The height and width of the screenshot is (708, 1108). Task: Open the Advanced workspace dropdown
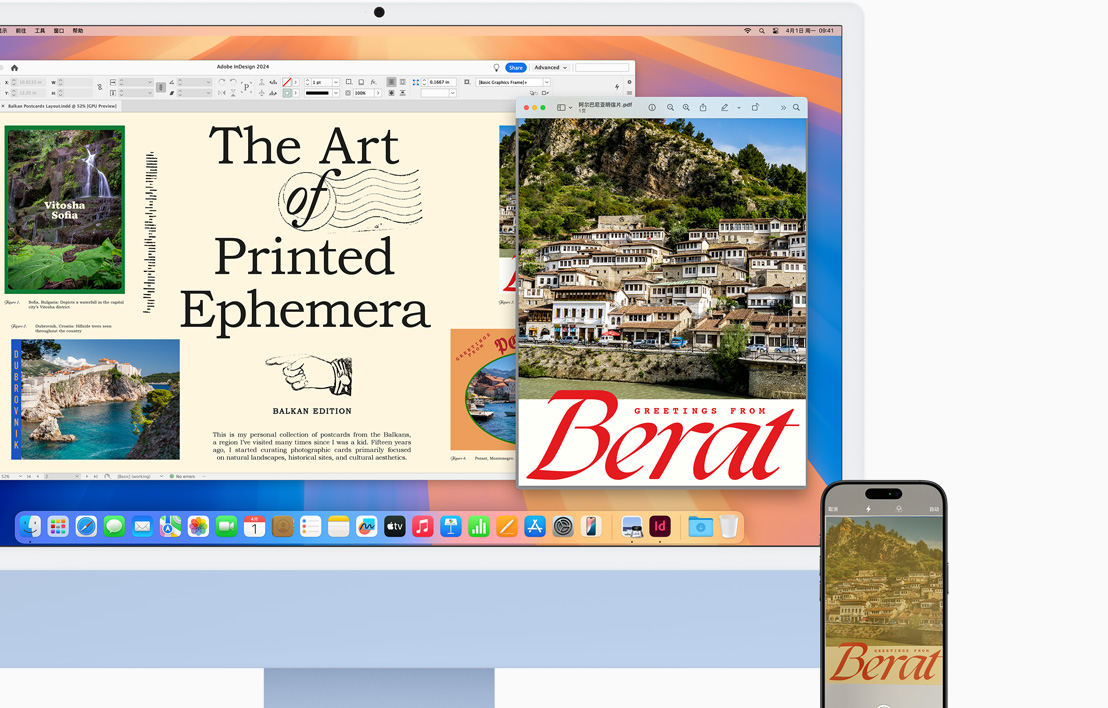coord(550,68)
